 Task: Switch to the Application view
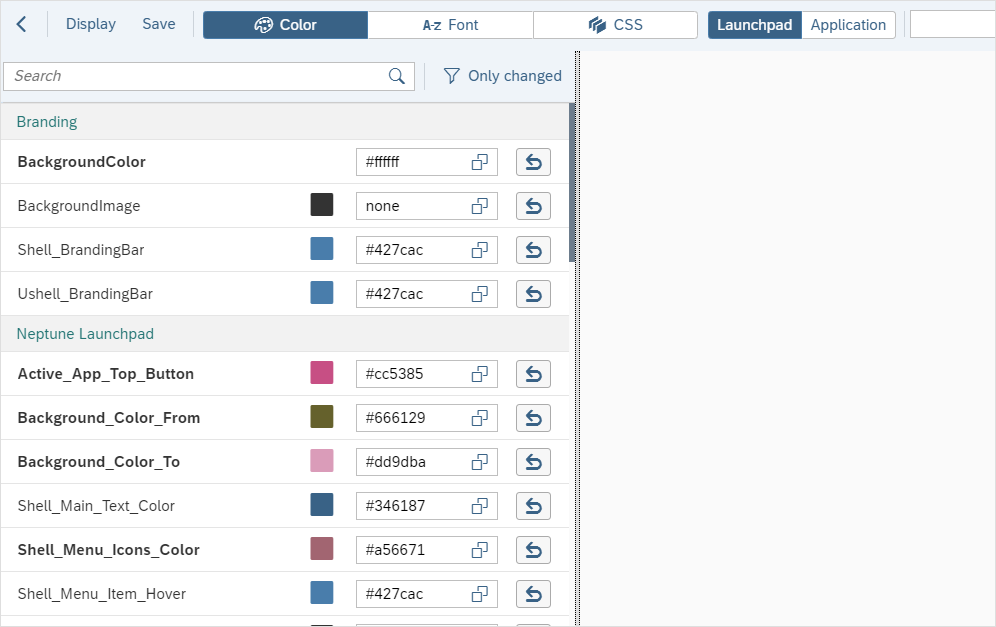(x=848, y=25)
